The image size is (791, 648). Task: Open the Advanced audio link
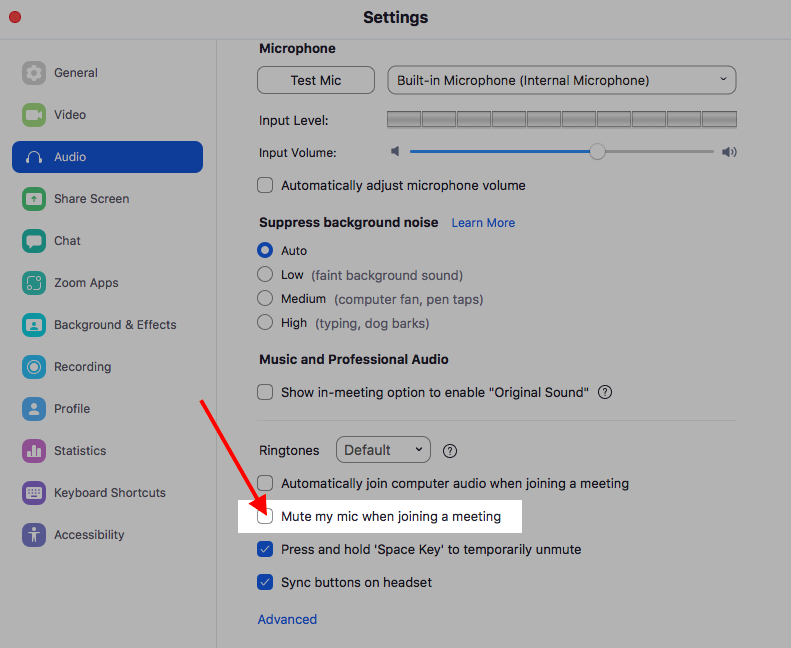coord(287,619)
